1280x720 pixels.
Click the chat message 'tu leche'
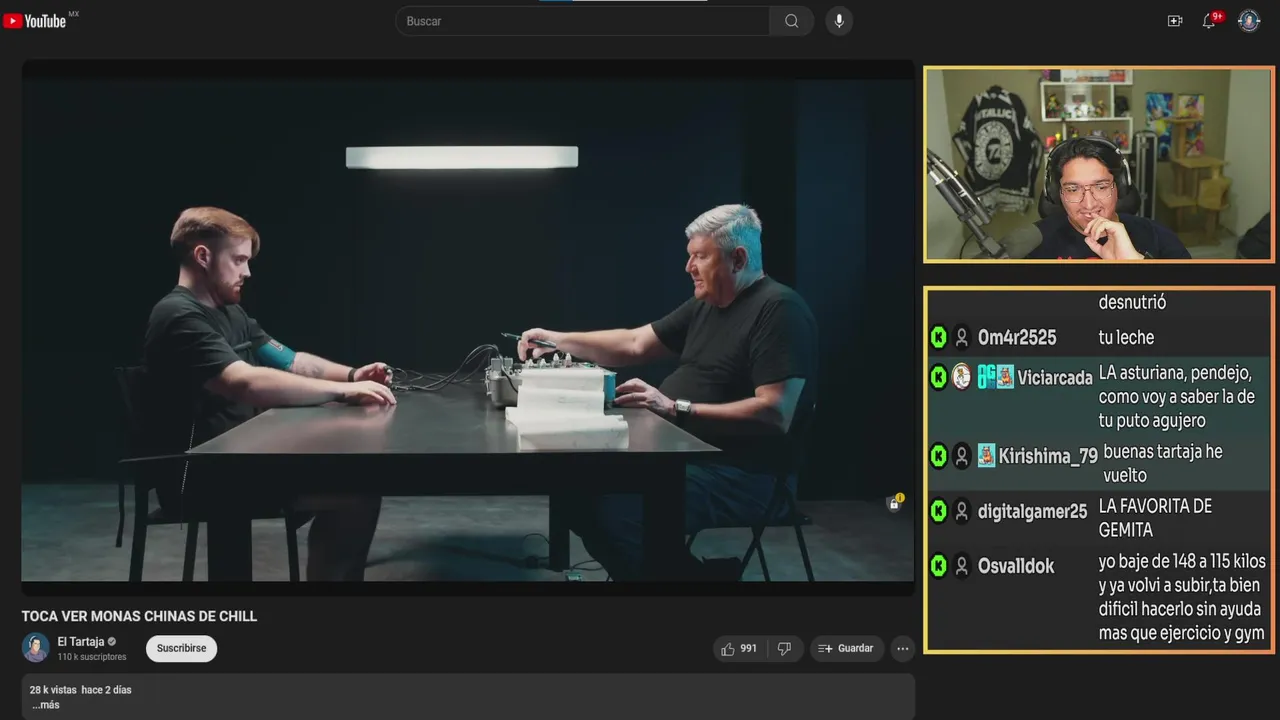pos(1126,338)
